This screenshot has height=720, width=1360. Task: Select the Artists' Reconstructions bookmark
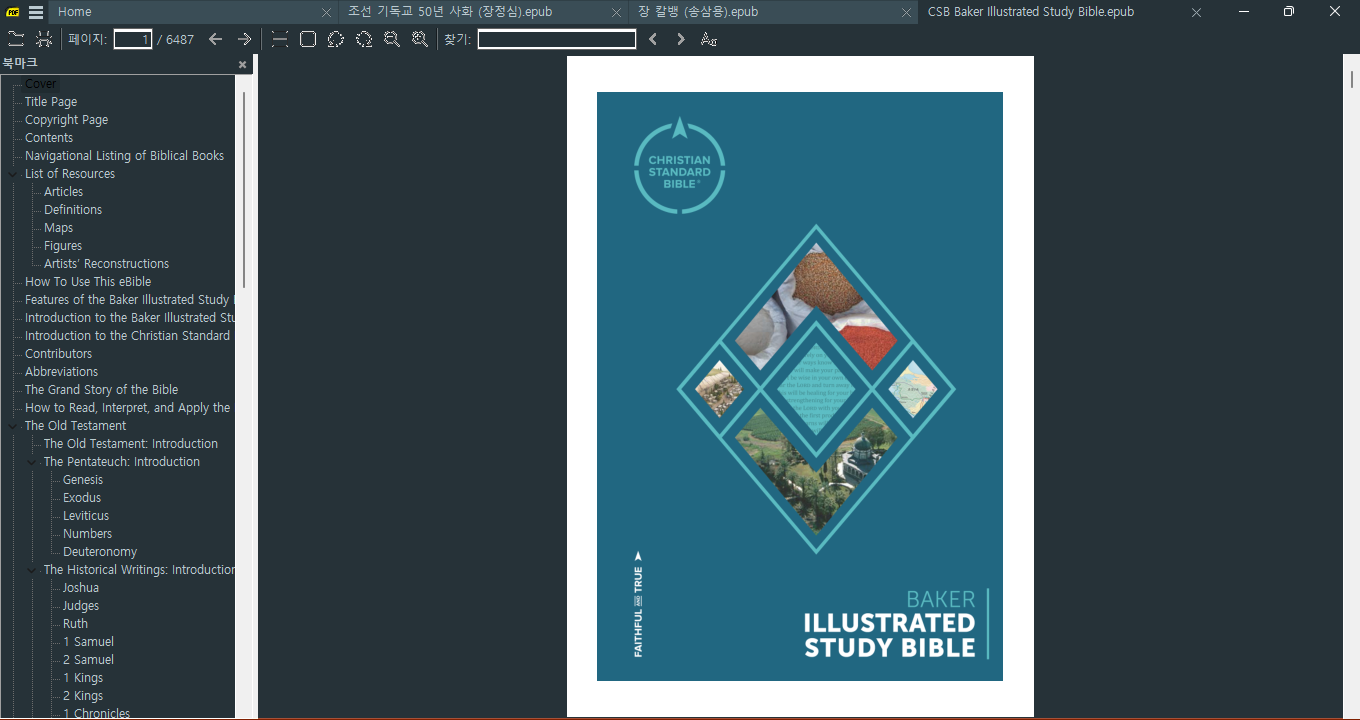106,264
